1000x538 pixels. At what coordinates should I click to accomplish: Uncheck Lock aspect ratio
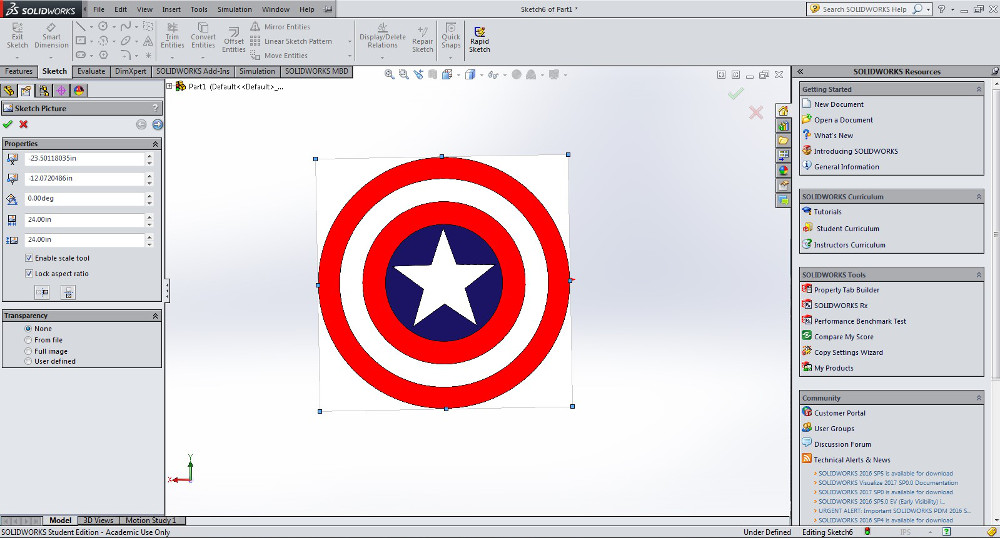(29, 273)
